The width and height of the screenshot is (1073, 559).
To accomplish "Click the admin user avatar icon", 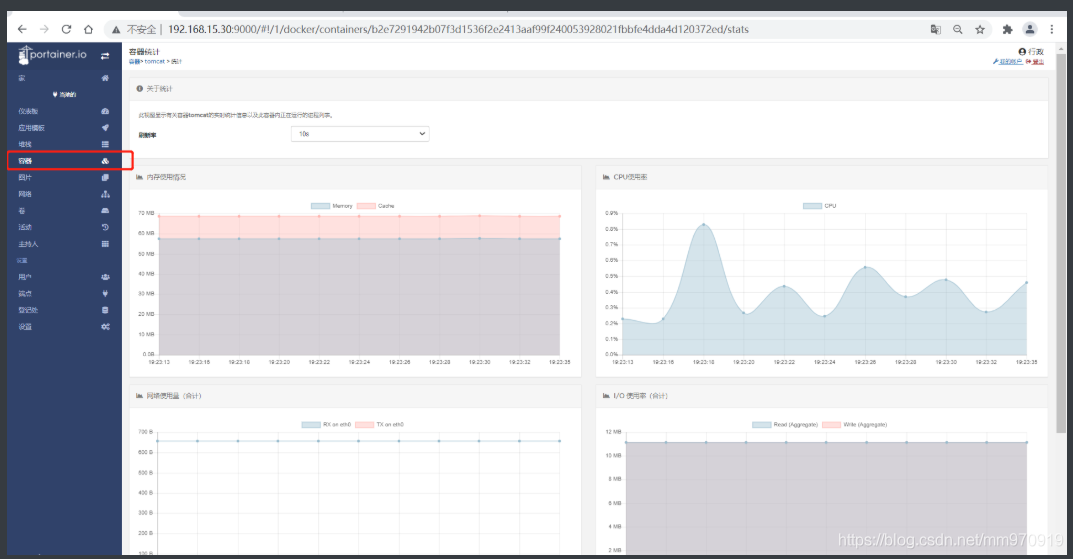I will coord(1022,51).
